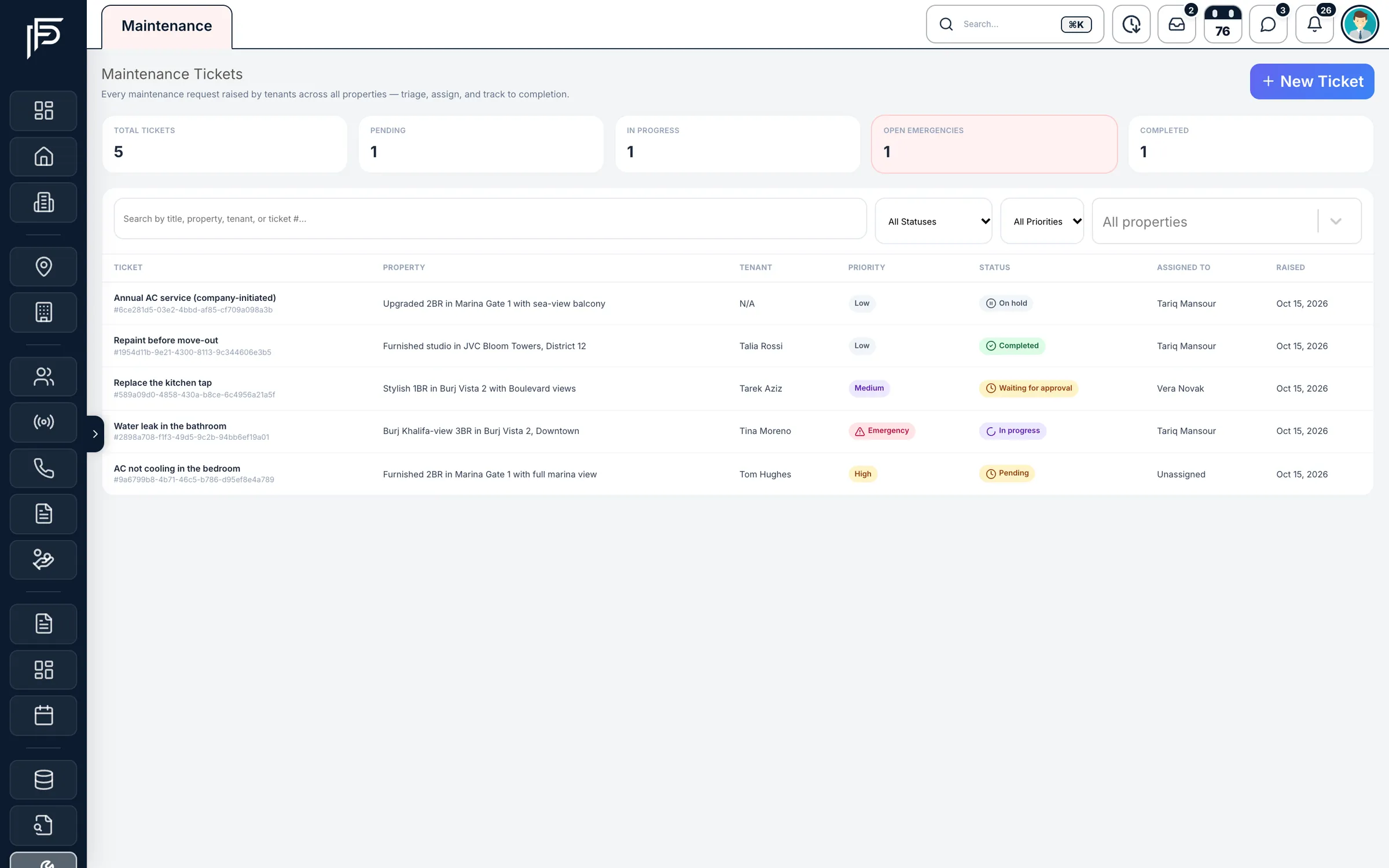The height and width of the screenshot is (868, 1389).
Task: Open the hand-holding-heart icon in sidebar
Action: [x=43, y=560]
